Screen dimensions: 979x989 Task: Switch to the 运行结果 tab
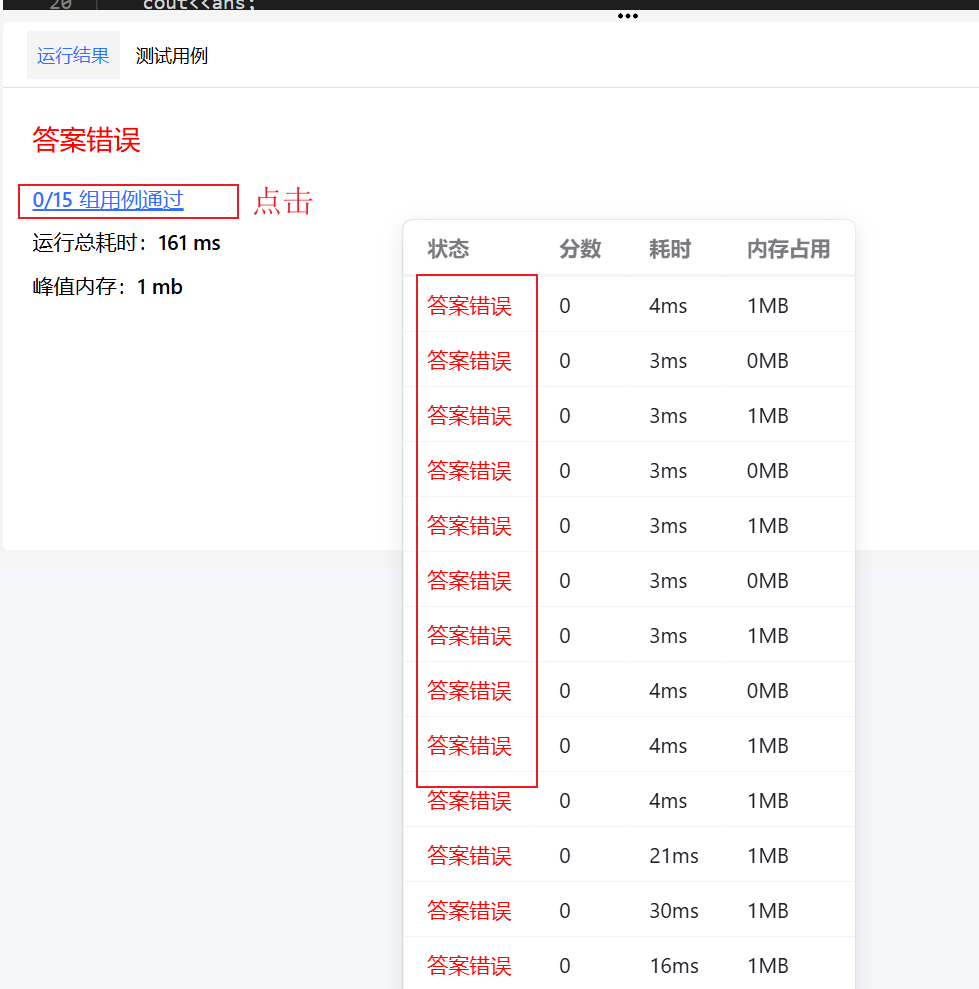[x=73, y=56]
